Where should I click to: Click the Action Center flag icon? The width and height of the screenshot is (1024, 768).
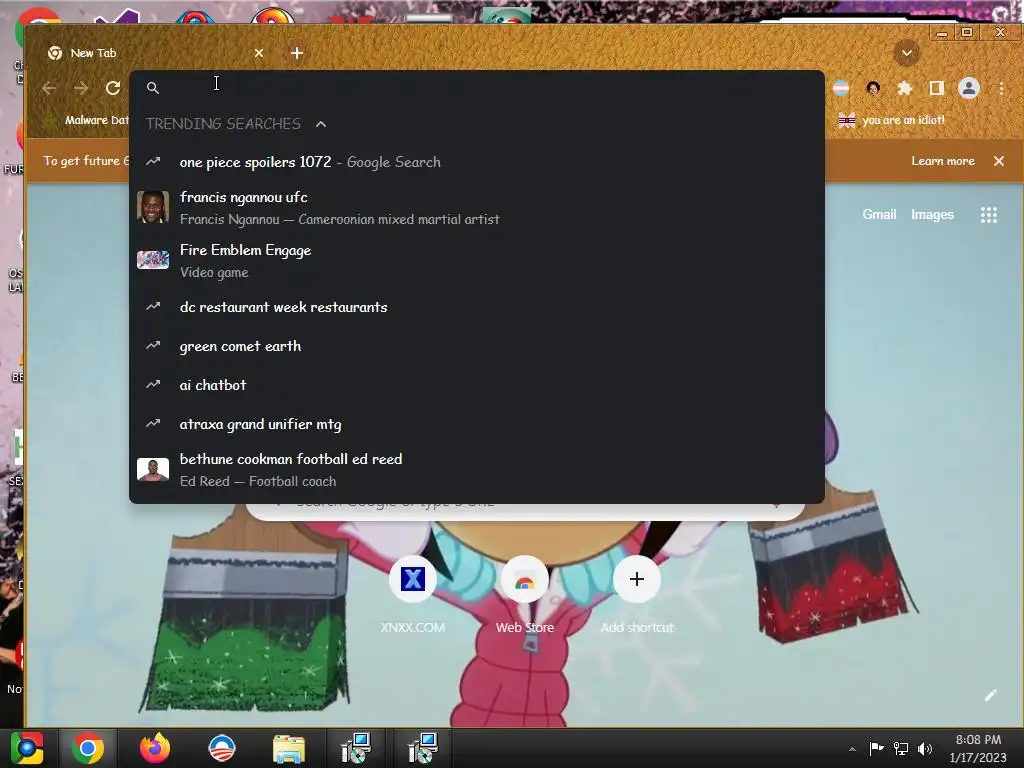coord(876,748)
